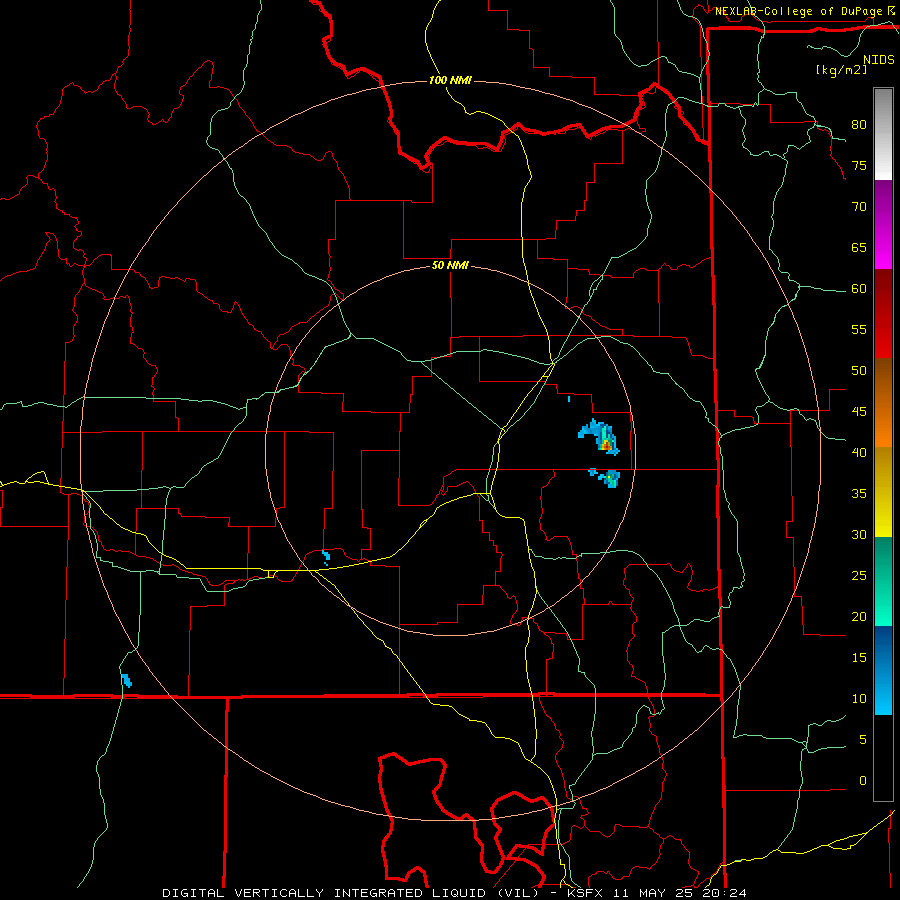Click the 30 value on the color scale

click(x=859, y=535)
